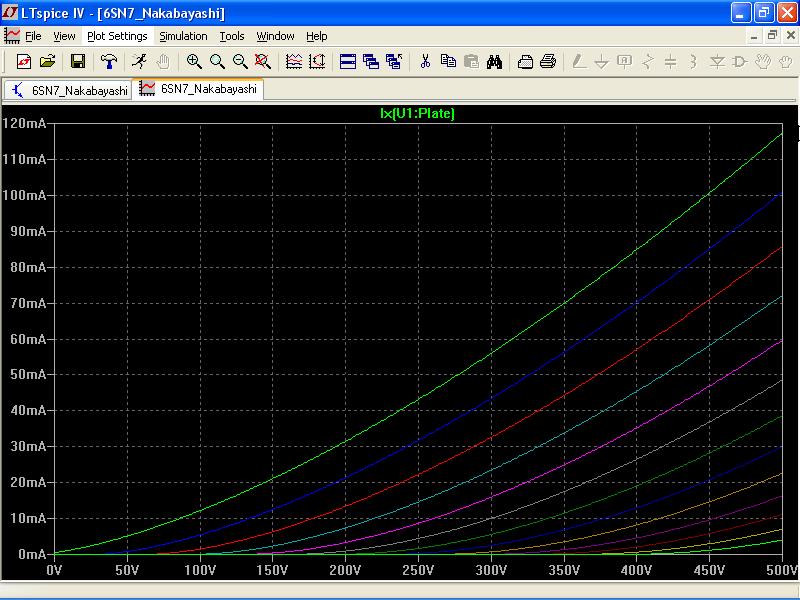This screenshot has height=600, width=800.
Task: Minimize the inner plot document window
Action: 754,36
